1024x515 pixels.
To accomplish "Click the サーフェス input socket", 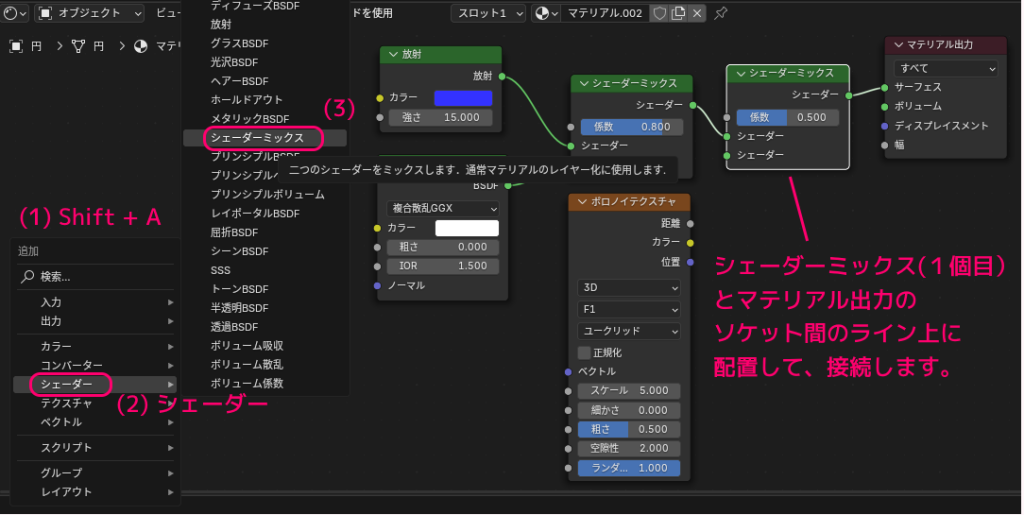I will pos(884,87).
